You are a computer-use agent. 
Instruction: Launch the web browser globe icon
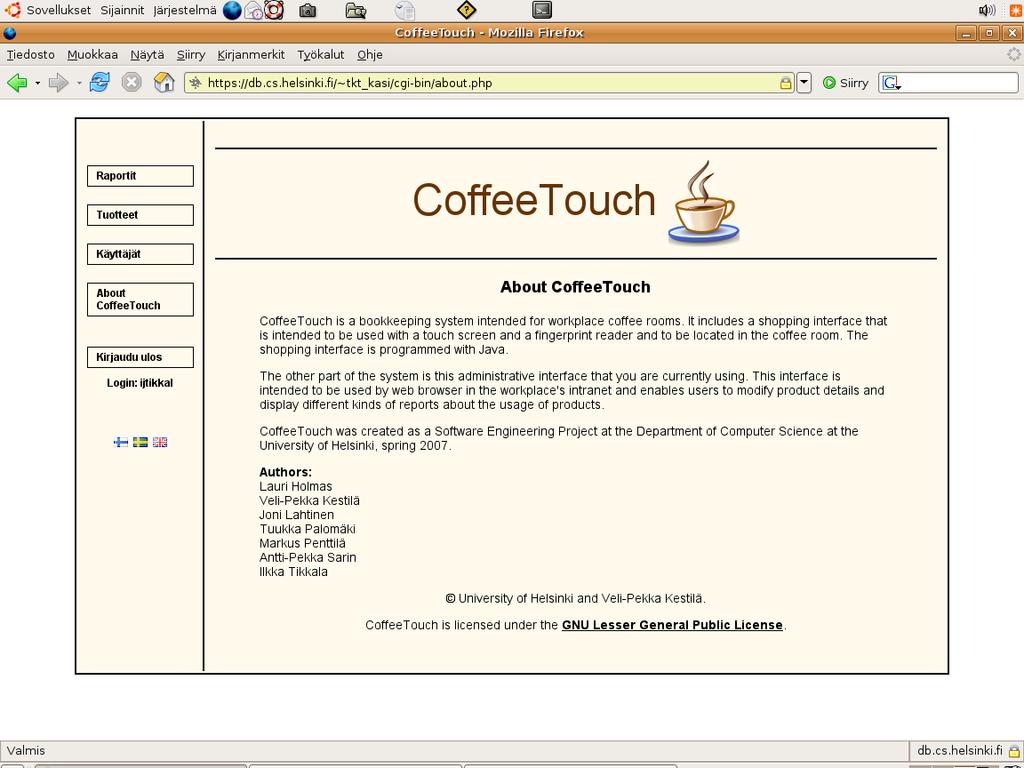click(x=232, y=10)
